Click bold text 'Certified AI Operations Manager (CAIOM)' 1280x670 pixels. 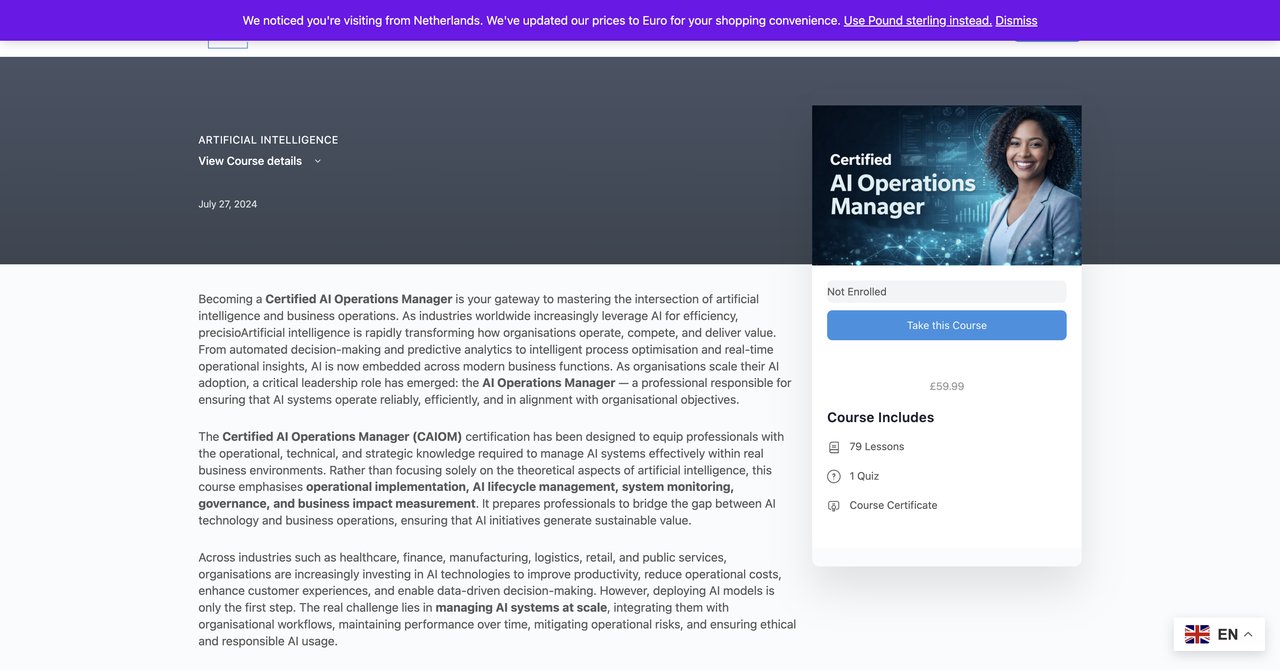tap(342, 437)
